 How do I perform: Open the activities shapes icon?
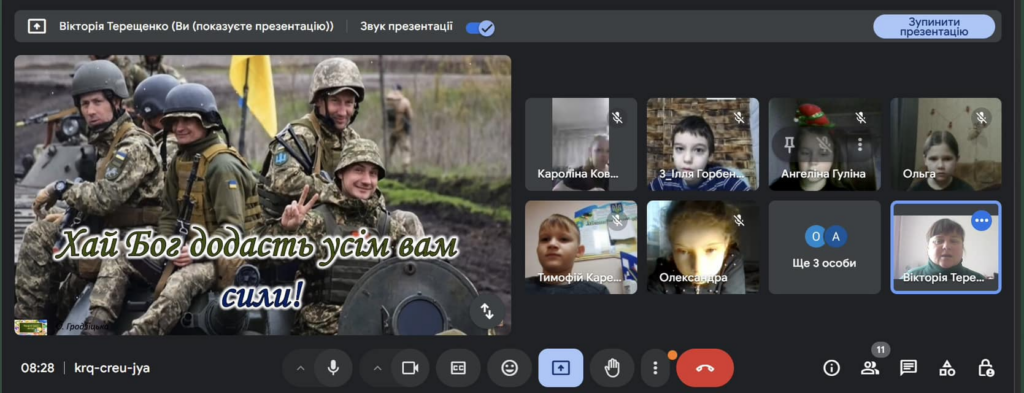[947, 368]
